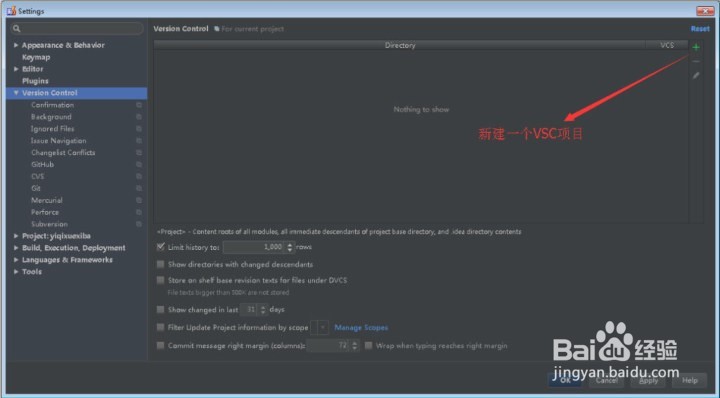Click the OK button

pyautogui.click(x=566, y=380)
